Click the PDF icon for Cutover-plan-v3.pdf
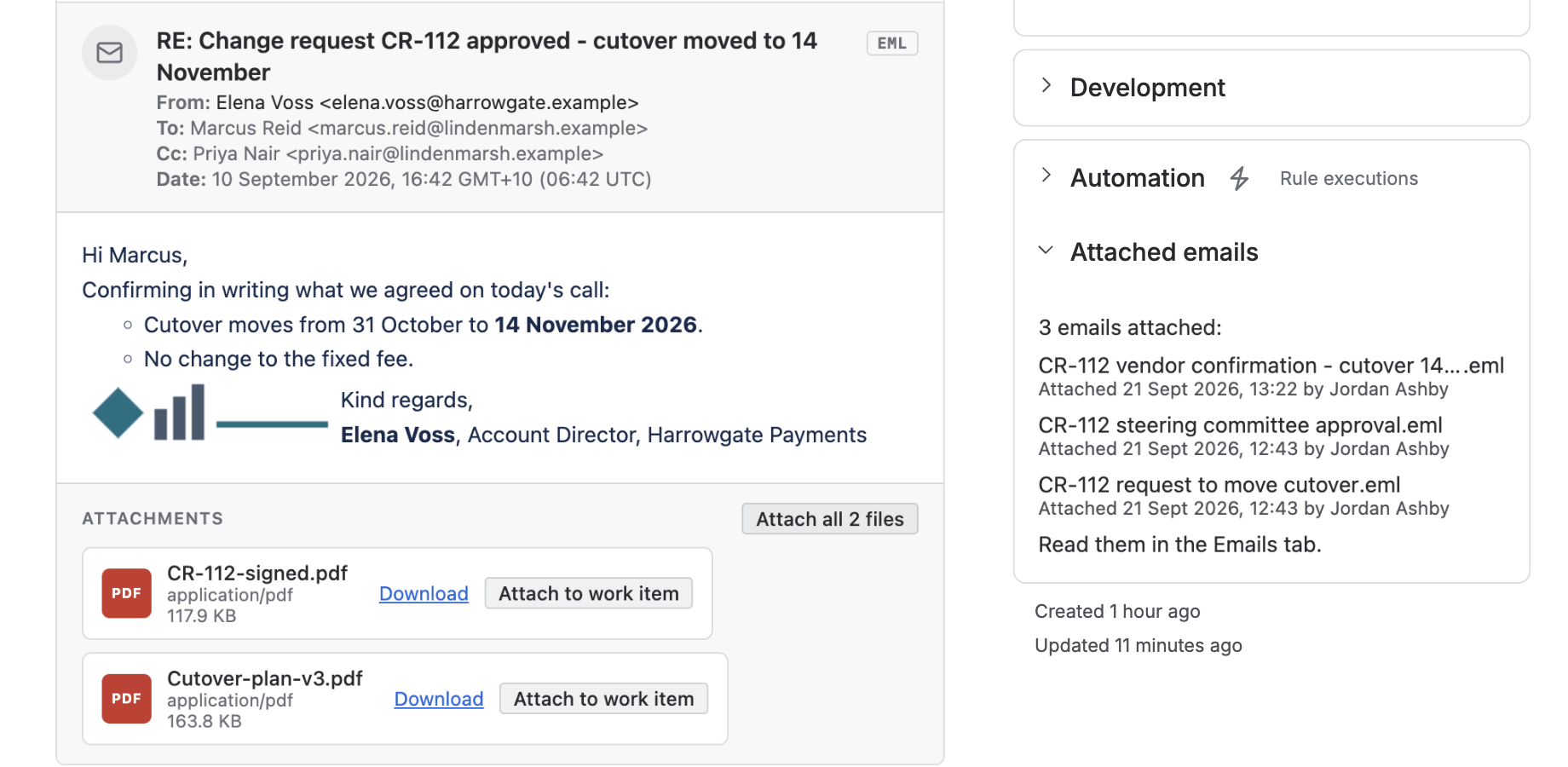 [x=126, y=699]
